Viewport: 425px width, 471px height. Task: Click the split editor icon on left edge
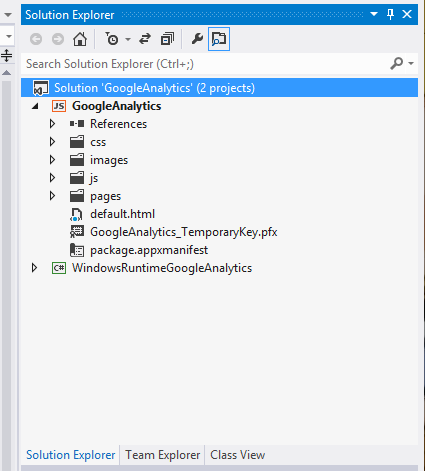click(x=7, y=55)
